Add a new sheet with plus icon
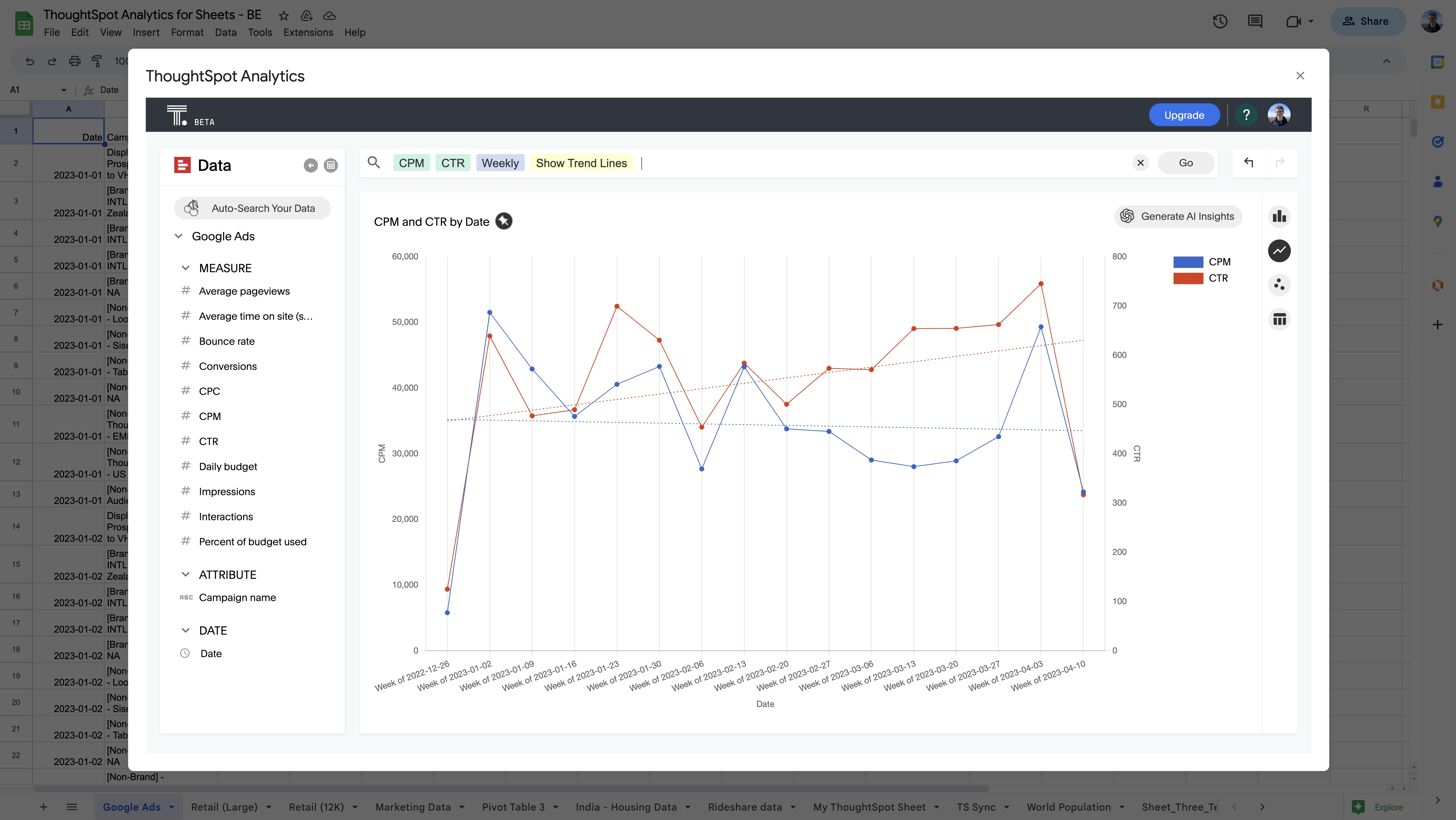The height and width of the screenshot is (820, 1456). click(x=44, y=807)
